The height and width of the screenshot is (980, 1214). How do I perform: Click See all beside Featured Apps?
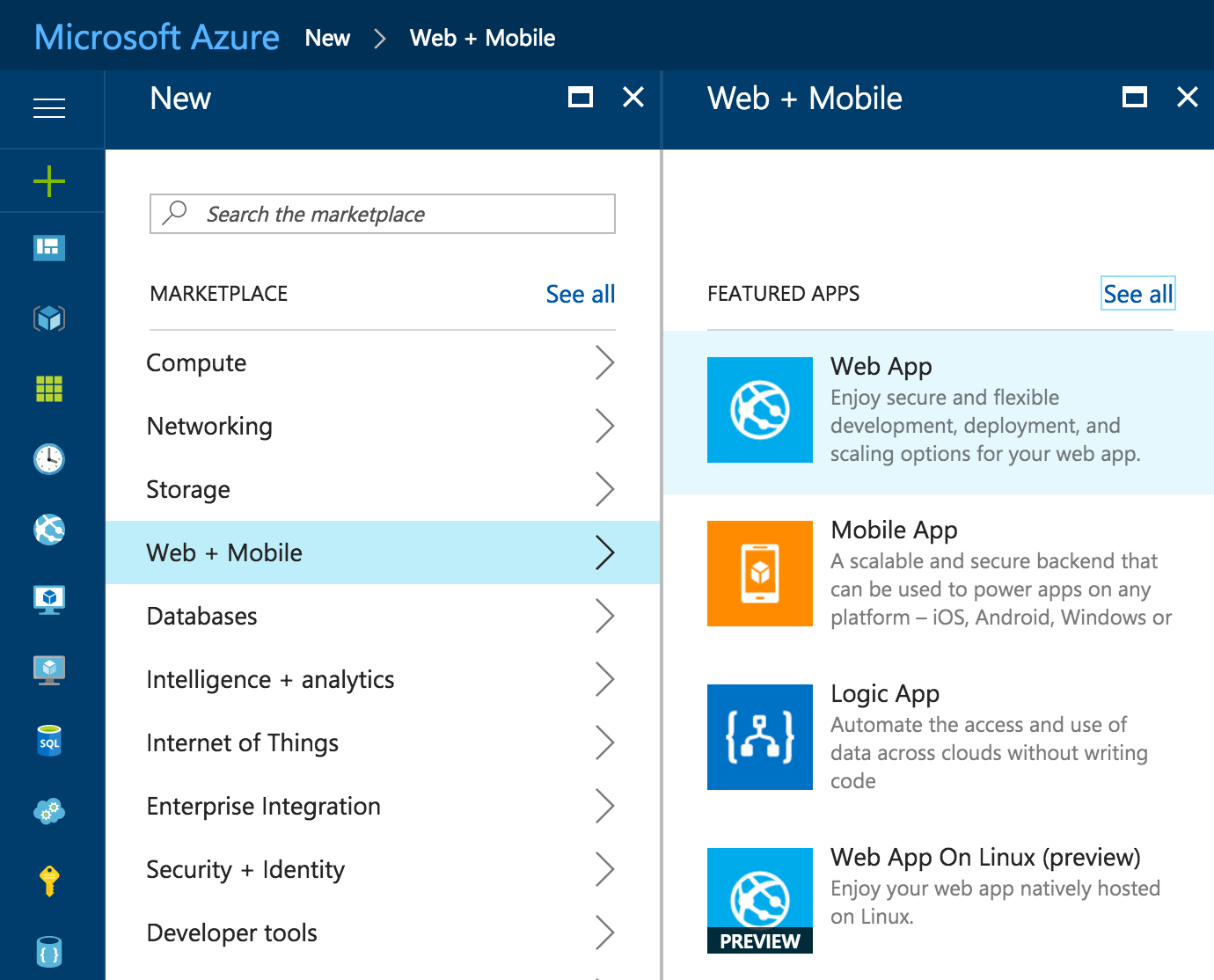tap(1137, 294)
